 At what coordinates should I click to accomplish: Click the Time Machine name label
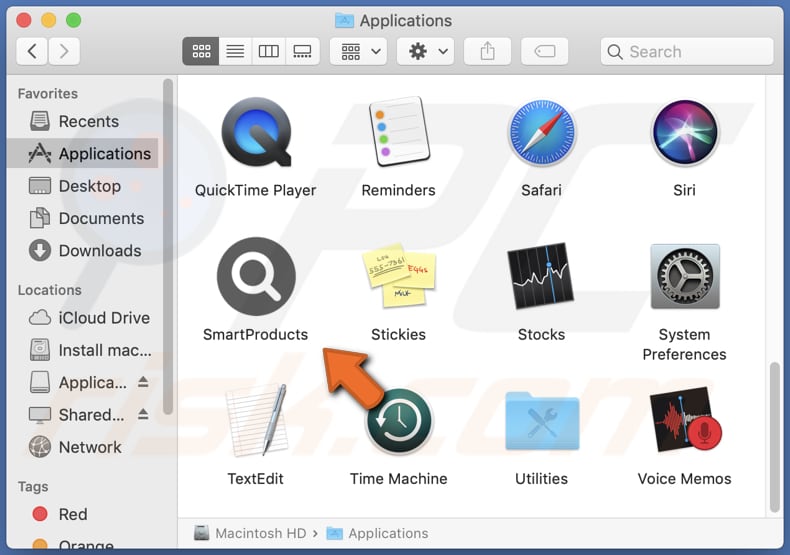point(399,478)
